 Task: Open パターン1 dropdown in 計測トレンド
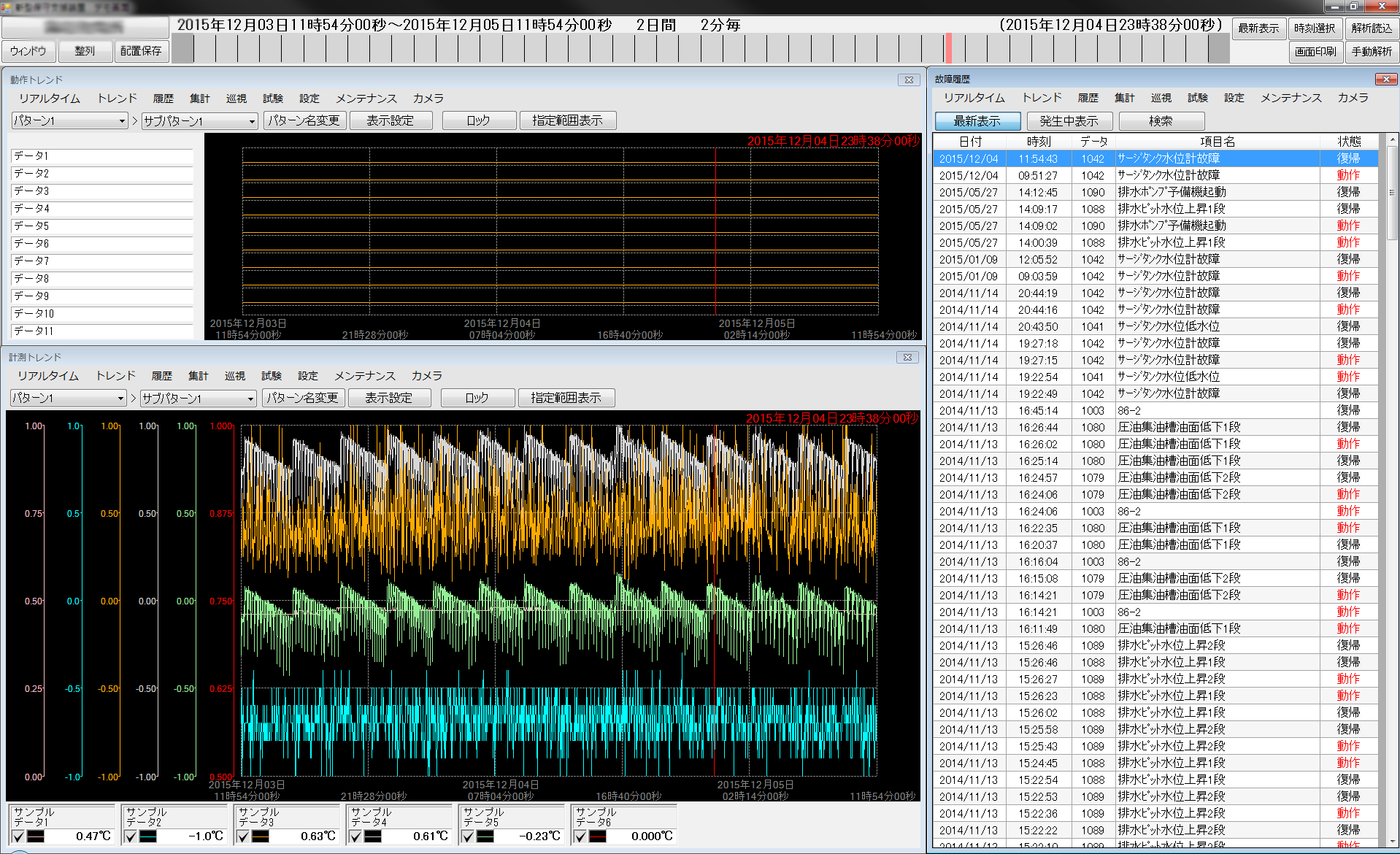point(69,398)
